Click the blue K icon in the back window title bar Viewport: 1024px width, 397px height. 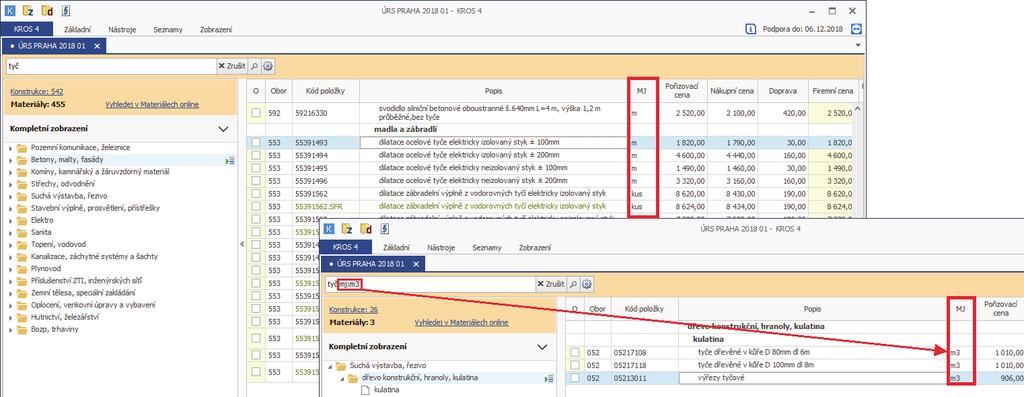coord(10,10)
